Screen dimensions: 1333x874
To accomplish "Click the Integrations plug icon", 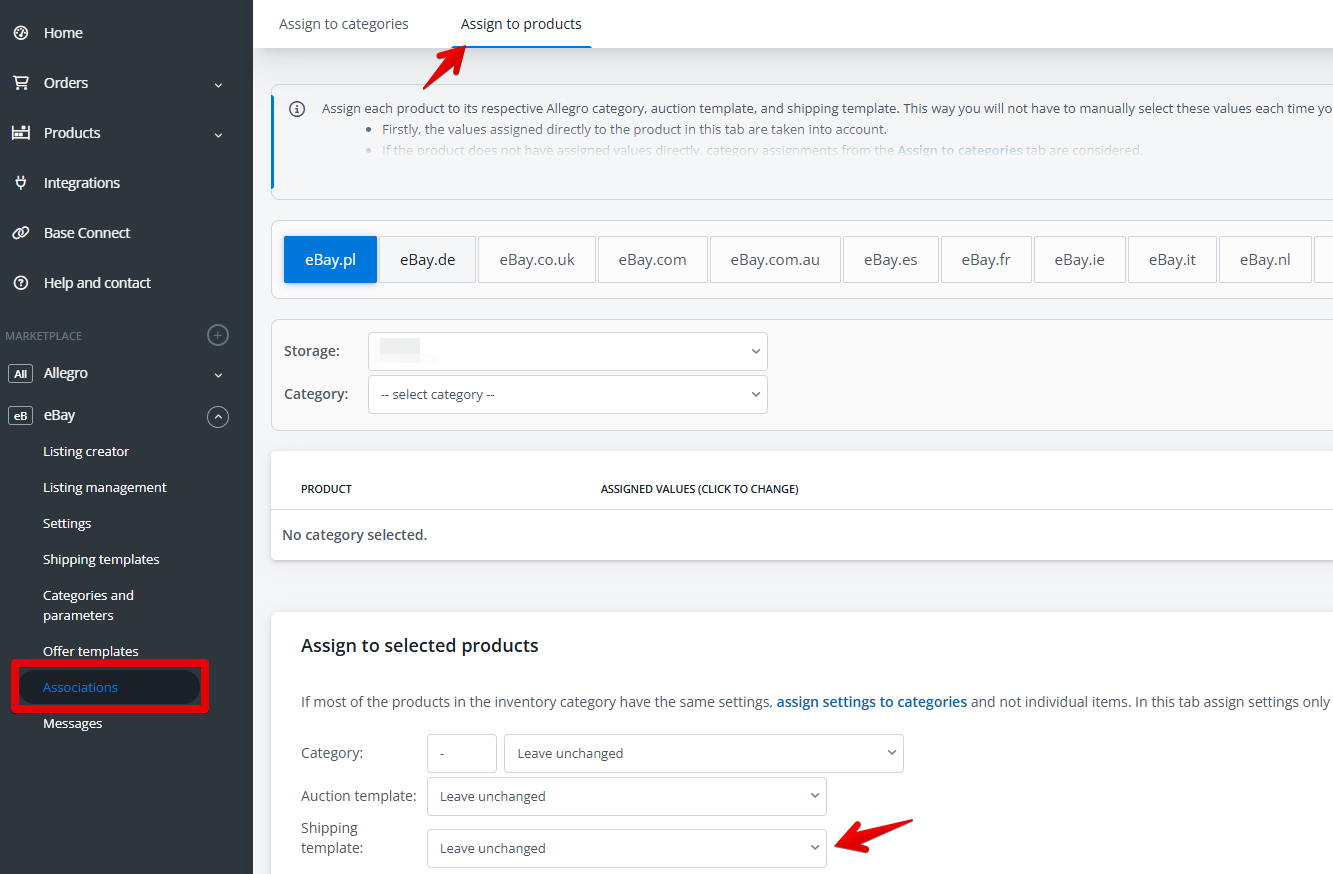I will tap(20, 183).
